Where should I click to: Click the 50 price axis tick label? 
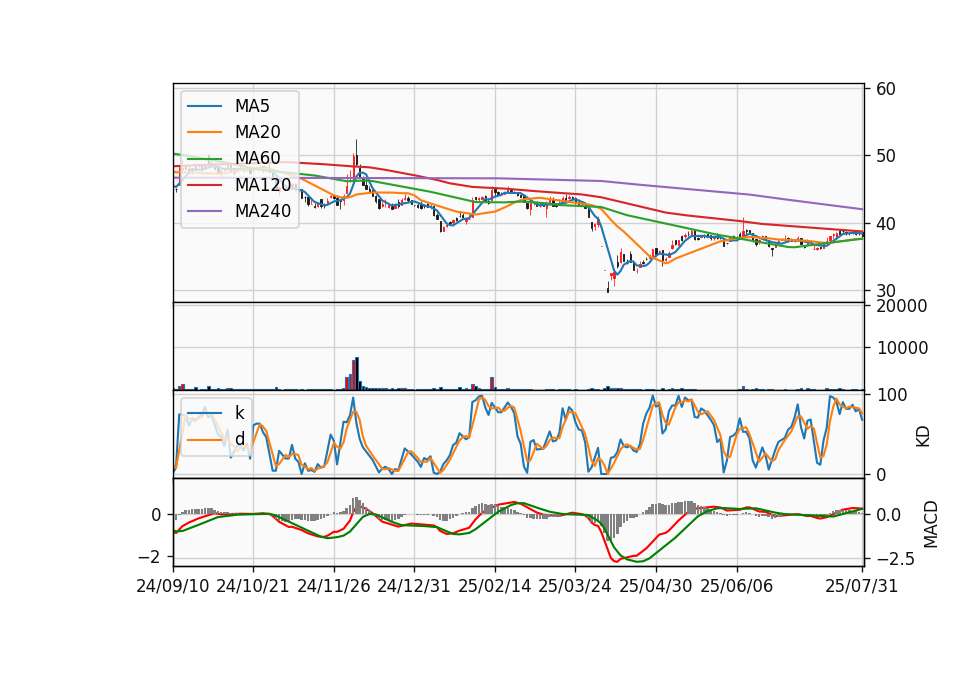tap(886, 156)
